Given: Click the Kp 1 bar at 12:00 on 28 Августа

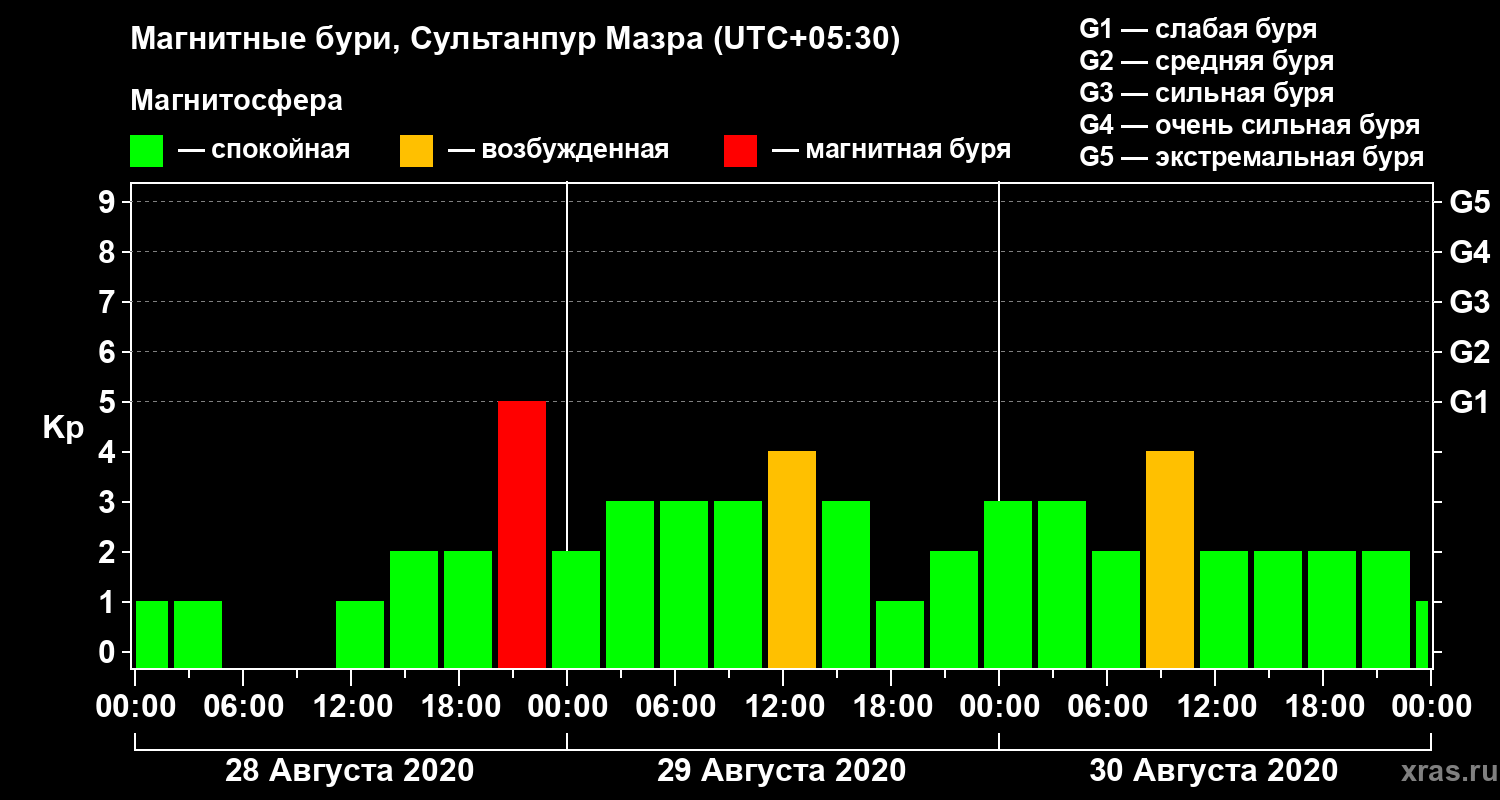Looking at the screenshot, I should (360, 634).
